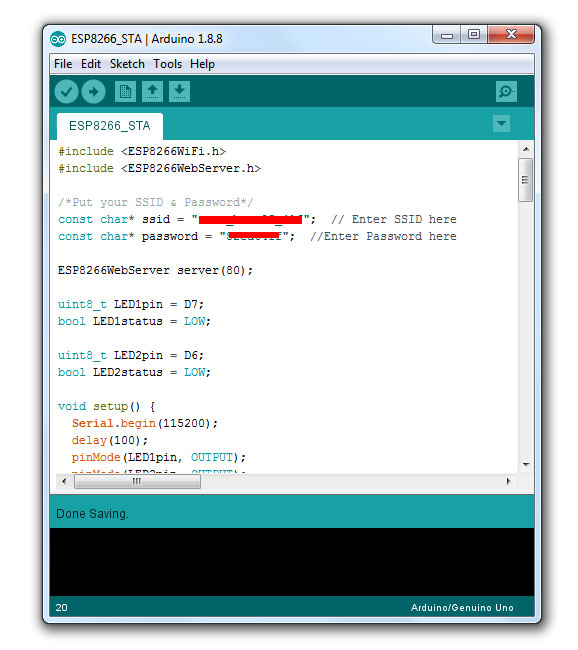This screenshot has width=578, height=650.
Task: Click the 'bool LED2status = LOW;' line
Action: pyautogui.click(x=134, y=373)
